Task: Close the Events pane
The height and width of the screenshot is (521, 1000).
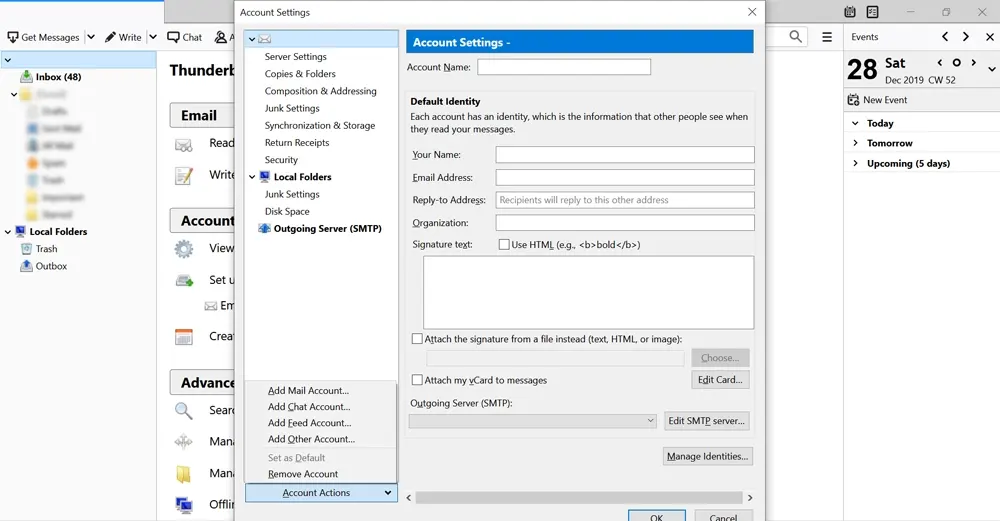Action: 990,37
